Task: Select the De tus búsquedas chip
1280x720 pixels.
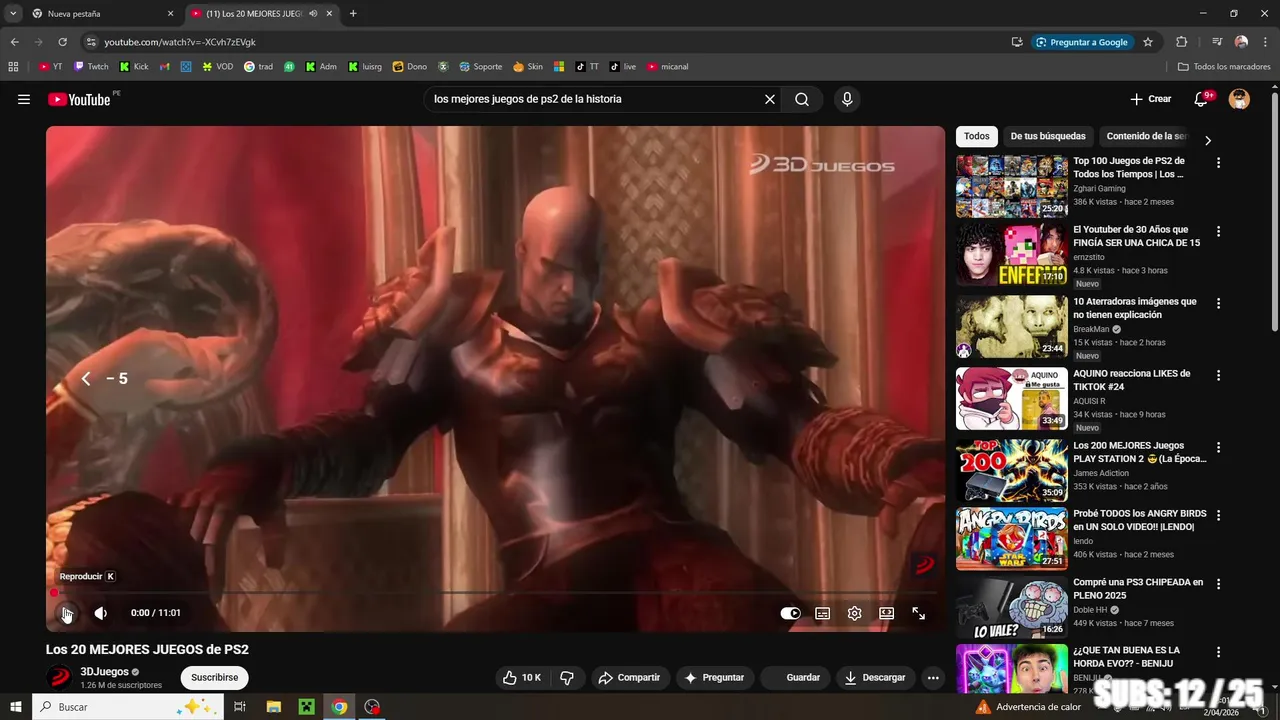Action: (x=1048, y=136)
